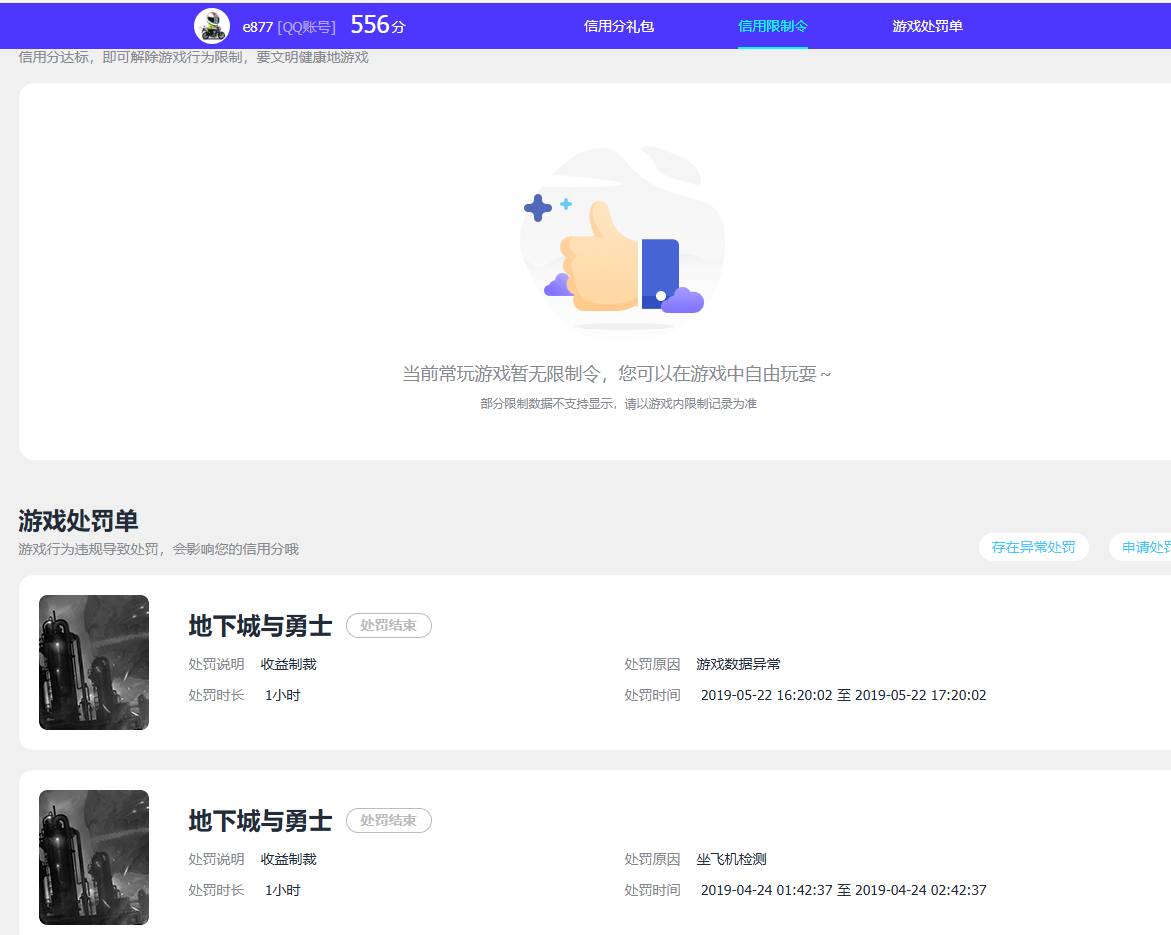Click the 游戏处罚单 section heading
Image resolution: width=1171 pixels, height=935 pixels.
(77, 520)
